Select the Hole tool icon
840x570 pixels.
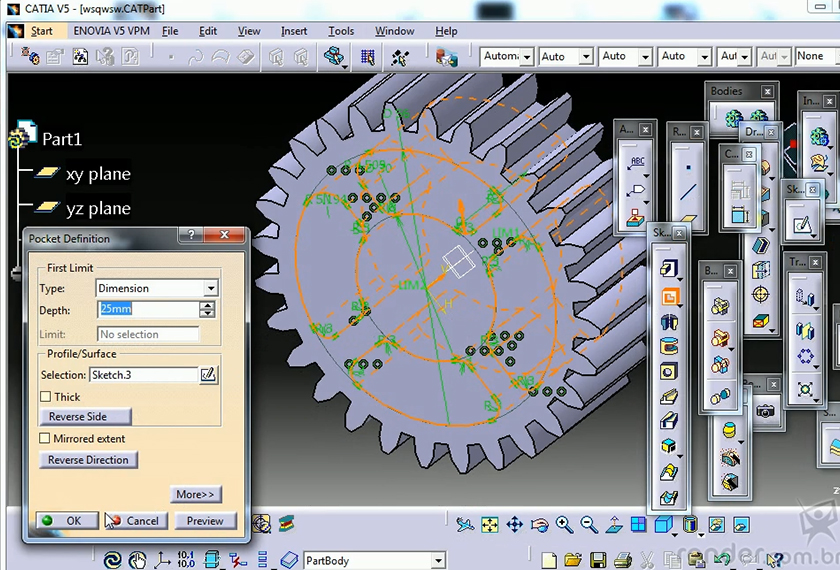click(667, 371)
